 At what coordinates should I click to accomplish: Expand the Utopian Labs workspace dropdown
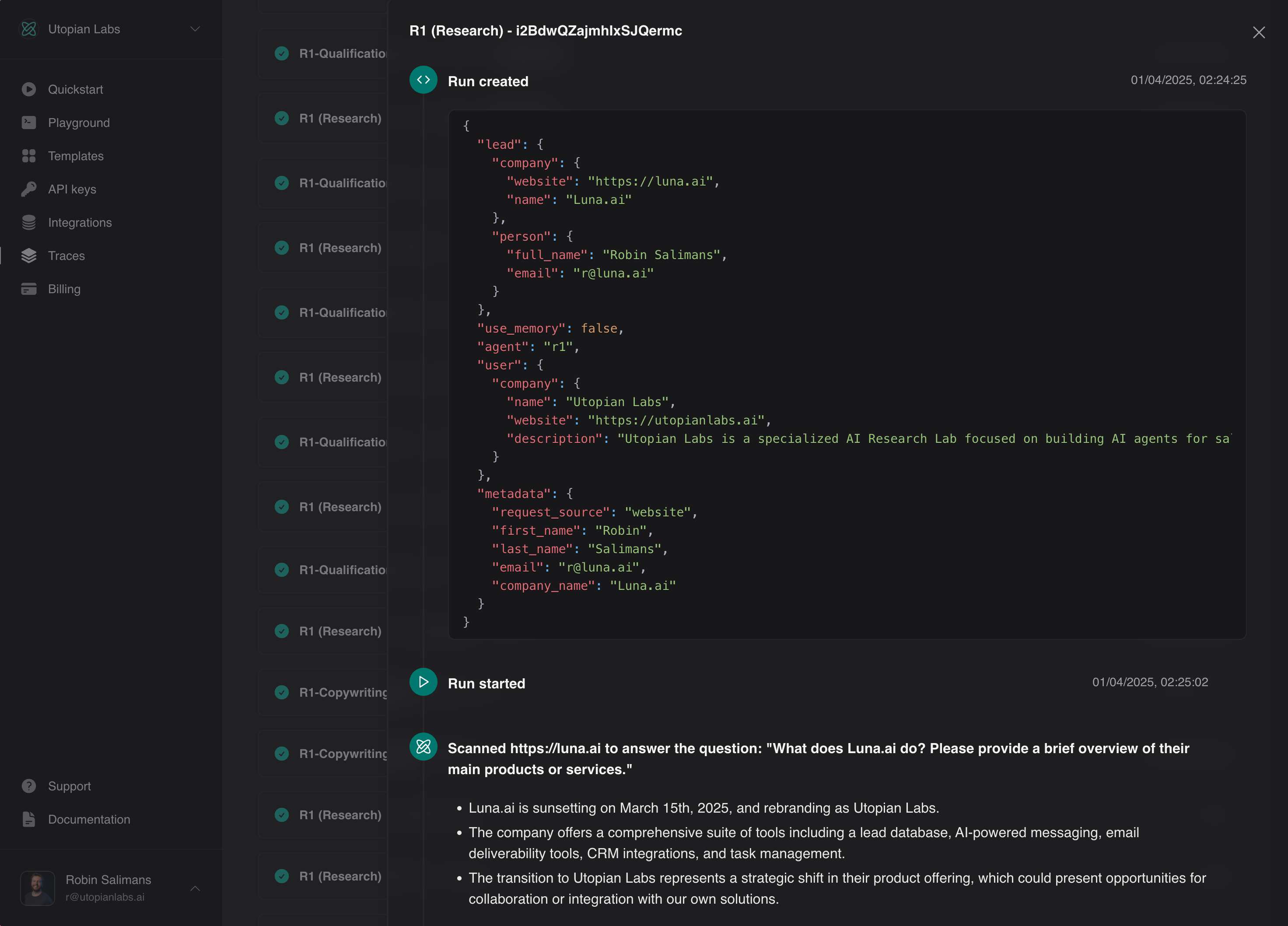[195, 29]
